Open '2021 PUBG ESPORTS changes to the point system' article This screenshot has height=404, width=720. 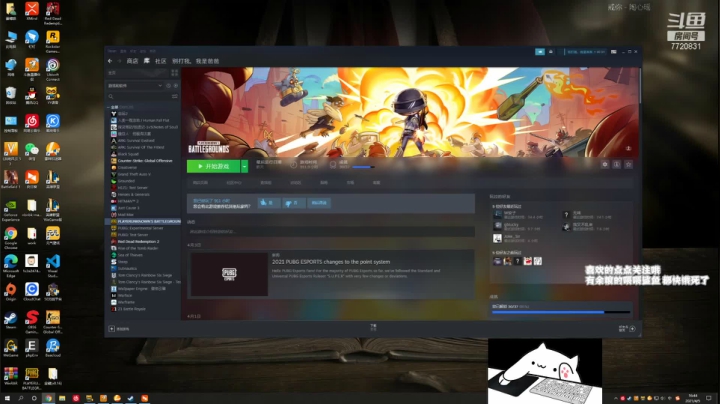[331, 262]
